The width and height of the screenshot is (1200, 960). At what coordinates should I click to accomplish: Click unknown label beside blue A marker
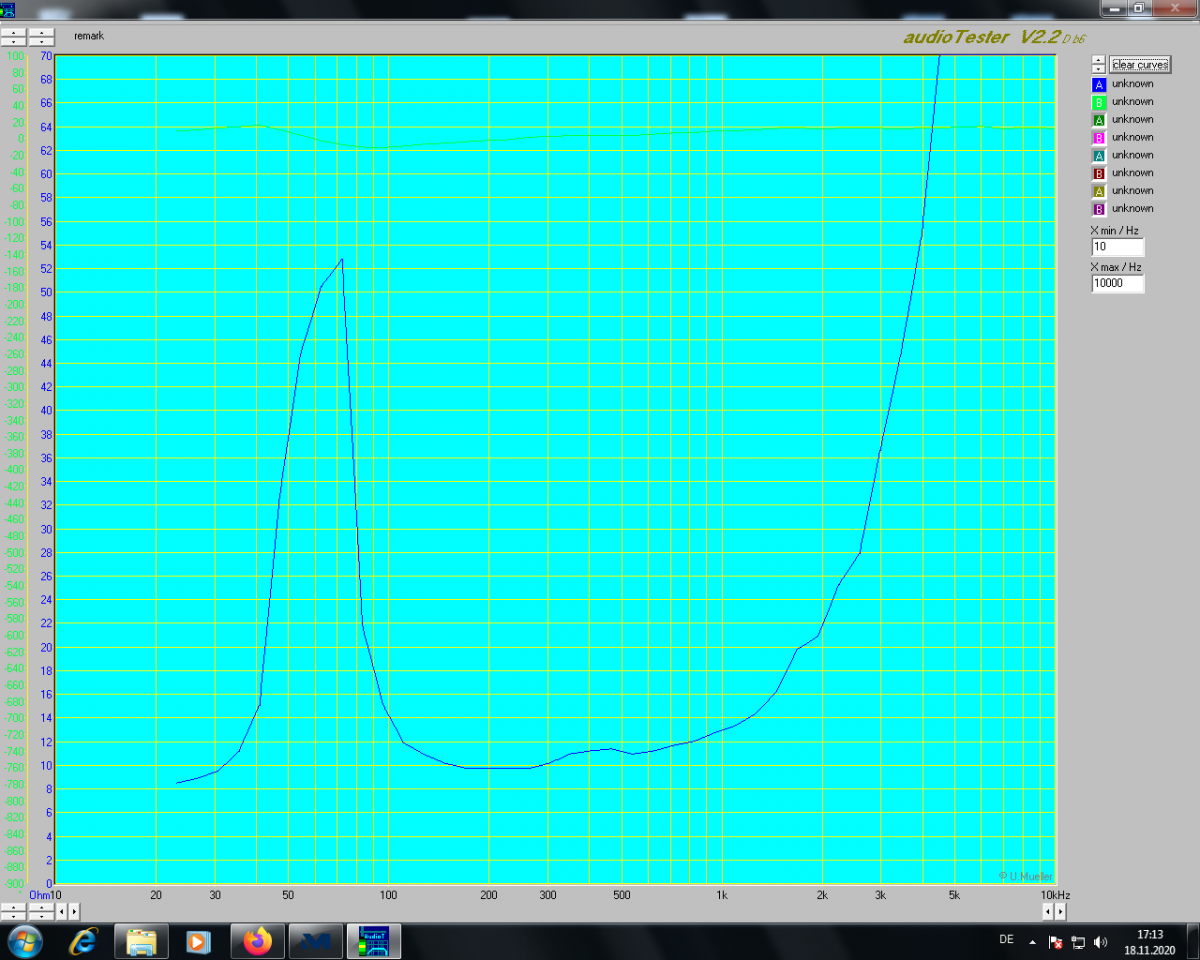[1132, 84]
